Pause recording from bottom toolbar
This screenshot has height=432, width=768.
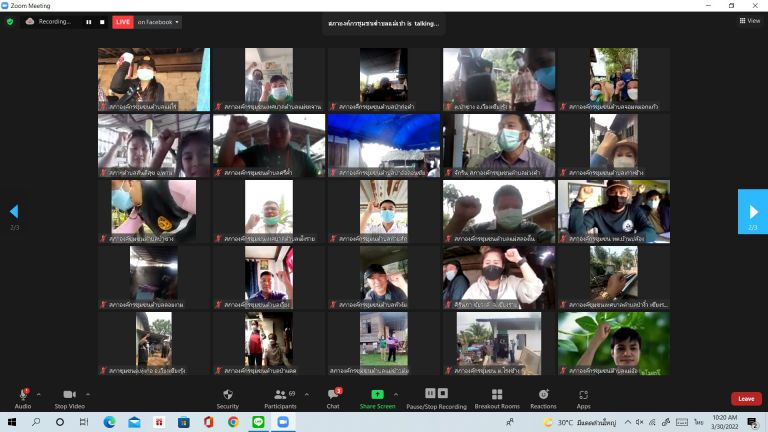430,393
